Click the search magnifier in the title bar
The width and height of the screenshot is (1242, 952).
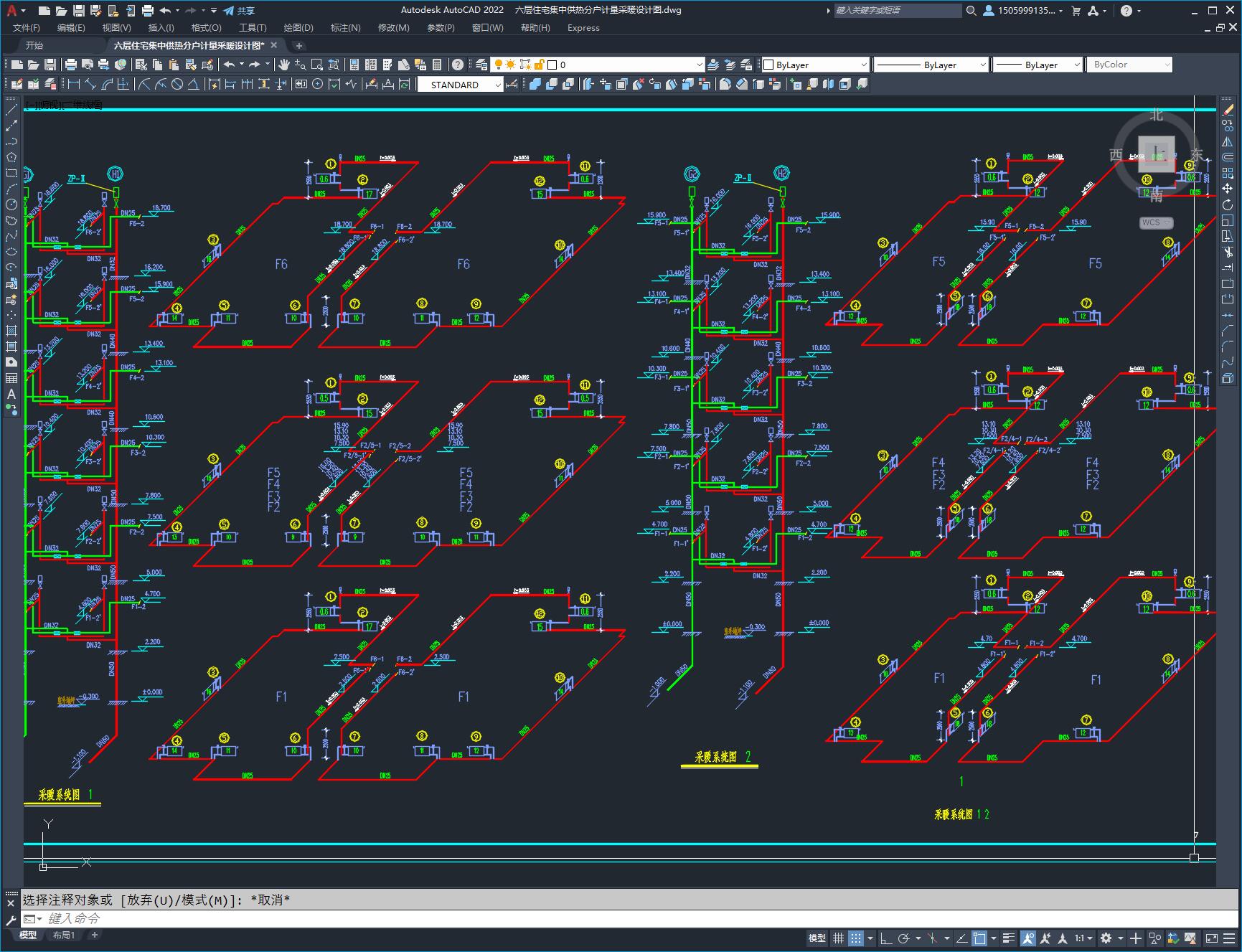click(x=971, y=10)
